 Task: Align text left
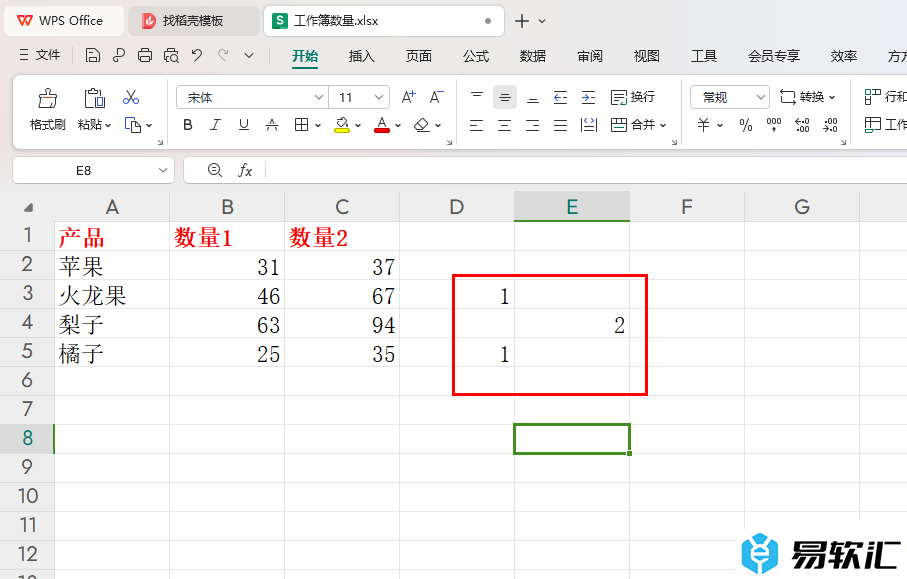point(477,125)
